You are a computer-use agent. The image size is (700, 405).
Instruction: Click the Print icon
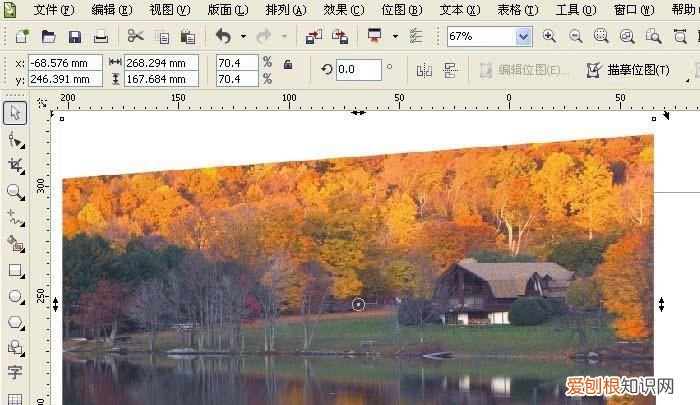[x=100, y=37]
